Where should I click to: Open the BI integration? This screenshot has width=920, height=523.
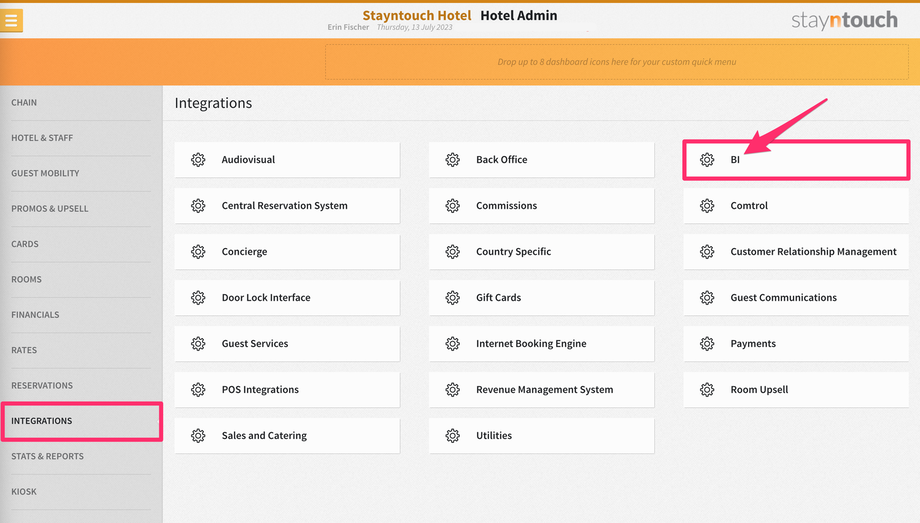(x=796, y=160)
